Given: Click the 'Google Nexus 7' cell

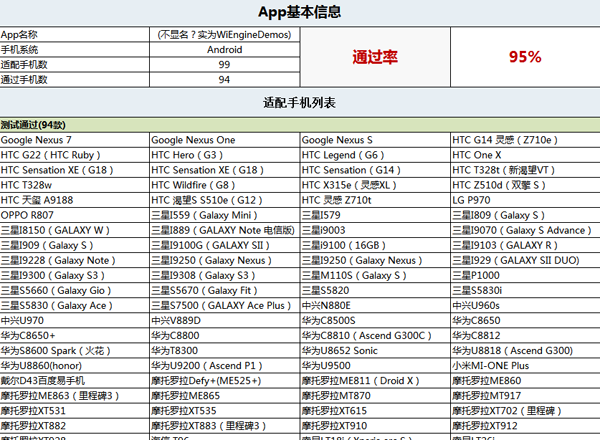Looking at the screenshot, I should (x=75, y=140).
